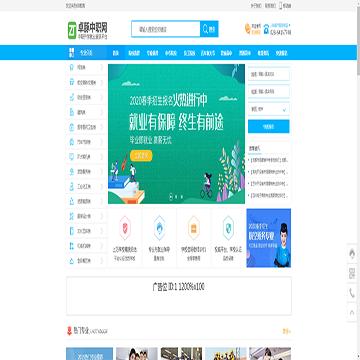Expand the twelfth sidebar category chevron
The width and height of the screenshot is (360, 360).
(102, 231)
